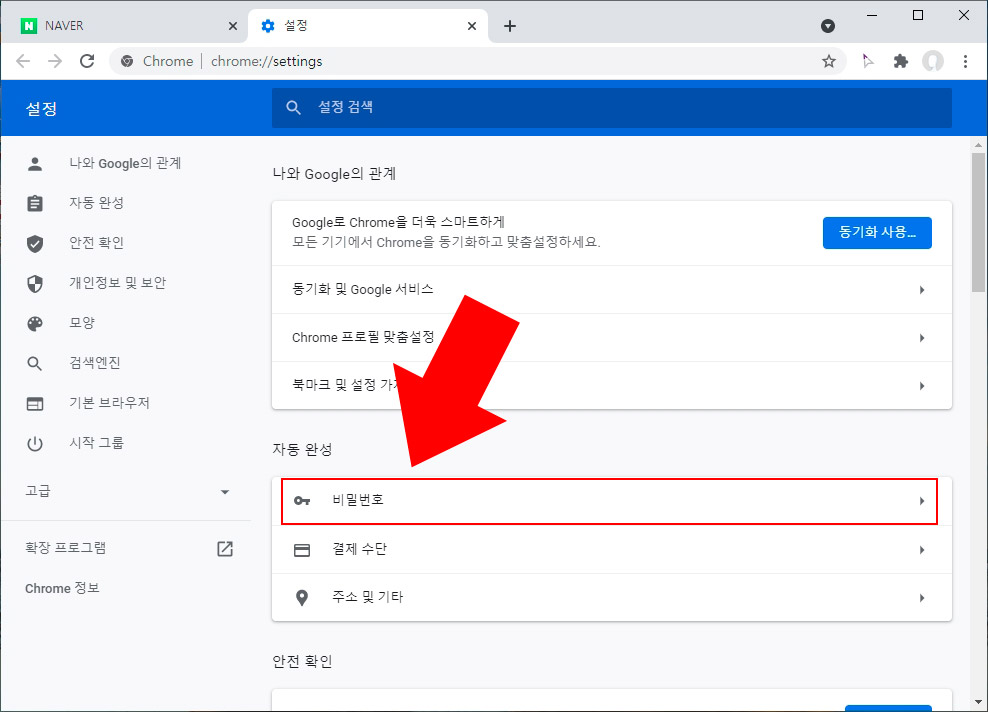Select 개인정보 및 보안 in sidebar

[x=117, y=283]
